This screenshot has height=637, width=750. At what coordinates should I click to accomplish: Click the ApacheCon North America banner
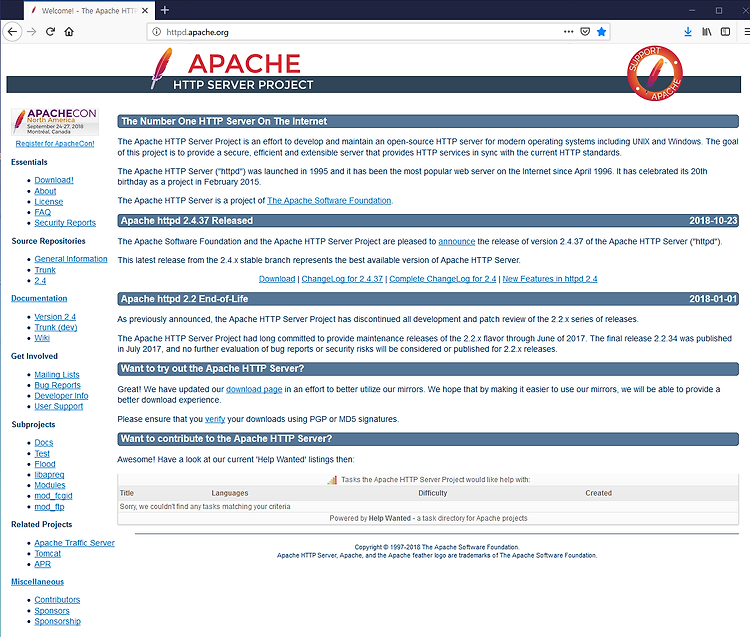pyautogui.click(x=55, y=122)
